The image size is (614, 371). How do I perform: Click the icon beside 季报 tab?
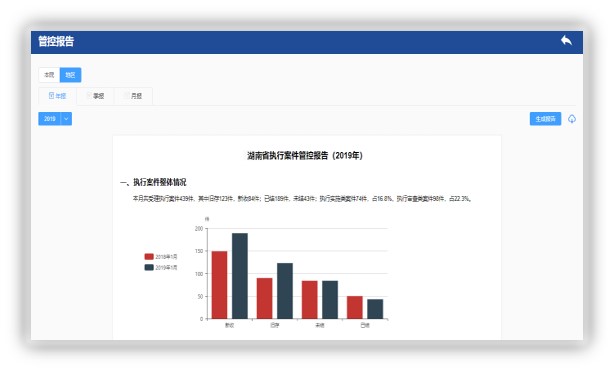[89, 96]
